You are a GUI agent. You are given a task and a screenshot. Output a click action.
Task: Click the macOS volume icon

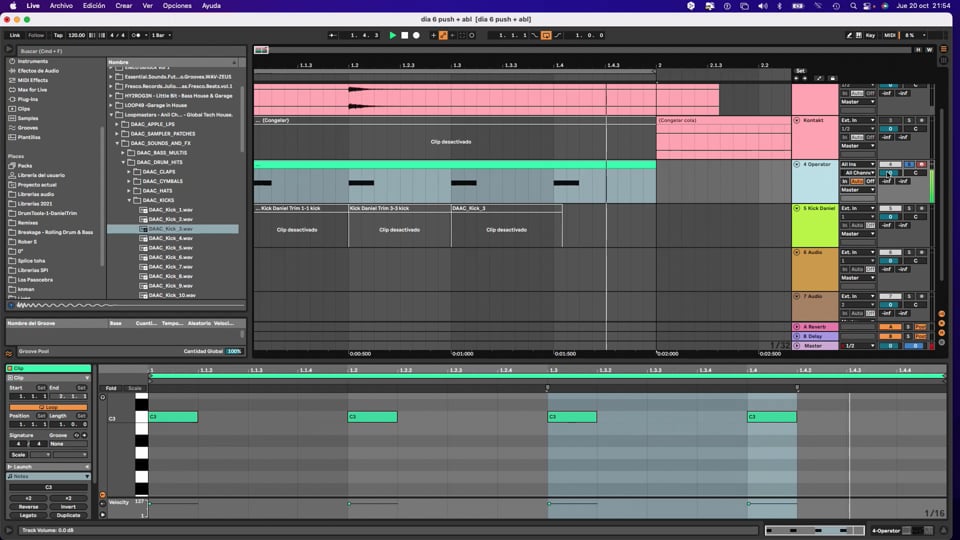(762, 6)
